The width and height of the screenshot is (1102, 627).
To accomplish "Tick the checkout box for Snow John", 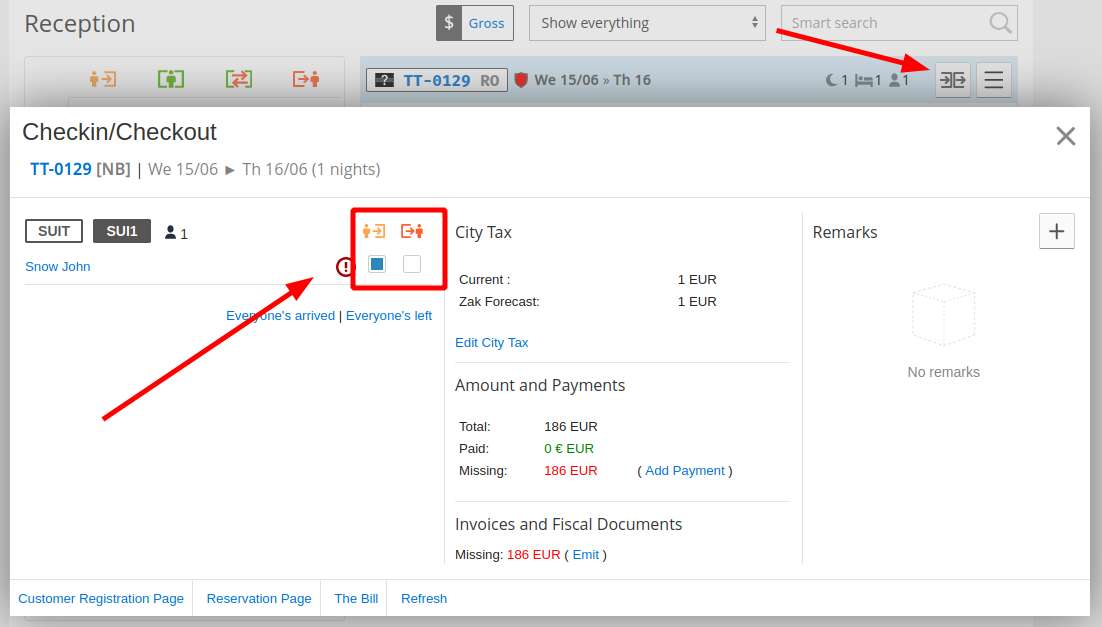I will pos(412,264).
